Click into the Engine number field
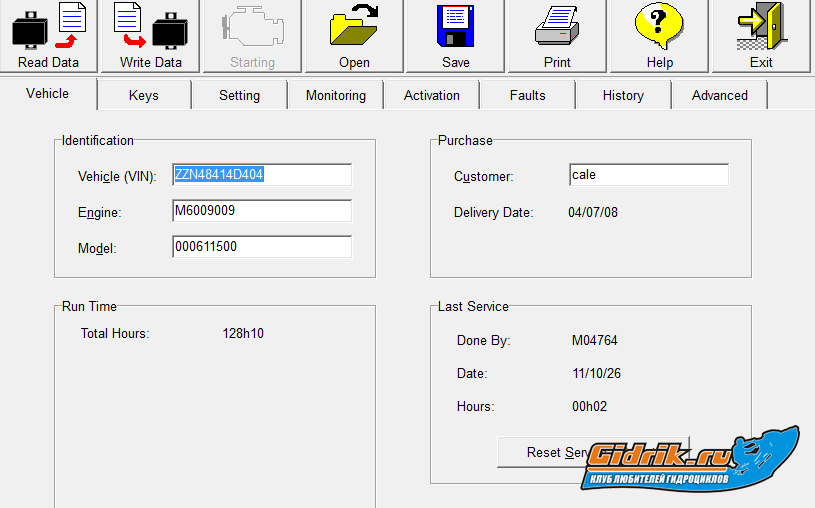 tap(262, 211)
